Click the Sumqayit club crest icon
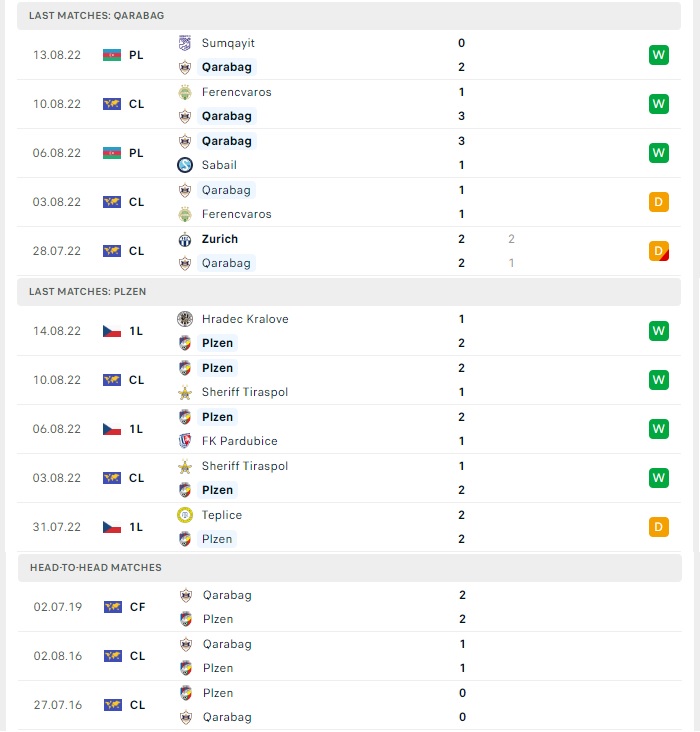This screenshot has width=700, height=732. click(185, 43)
